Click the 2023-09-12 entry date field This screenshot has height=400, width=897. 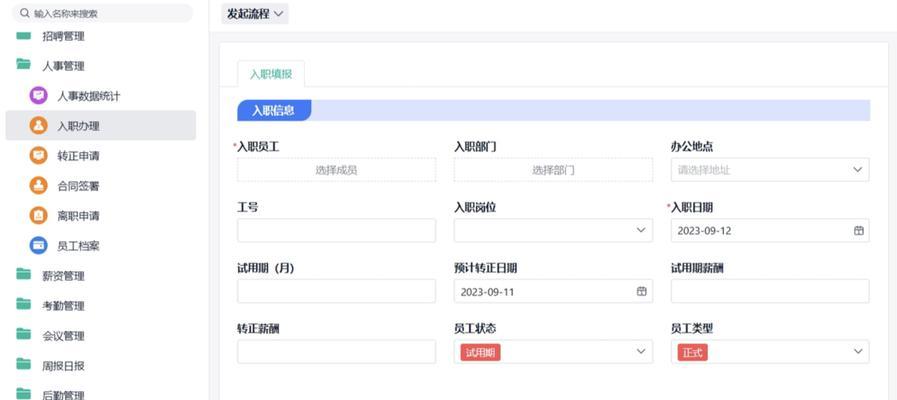[770, 231]
